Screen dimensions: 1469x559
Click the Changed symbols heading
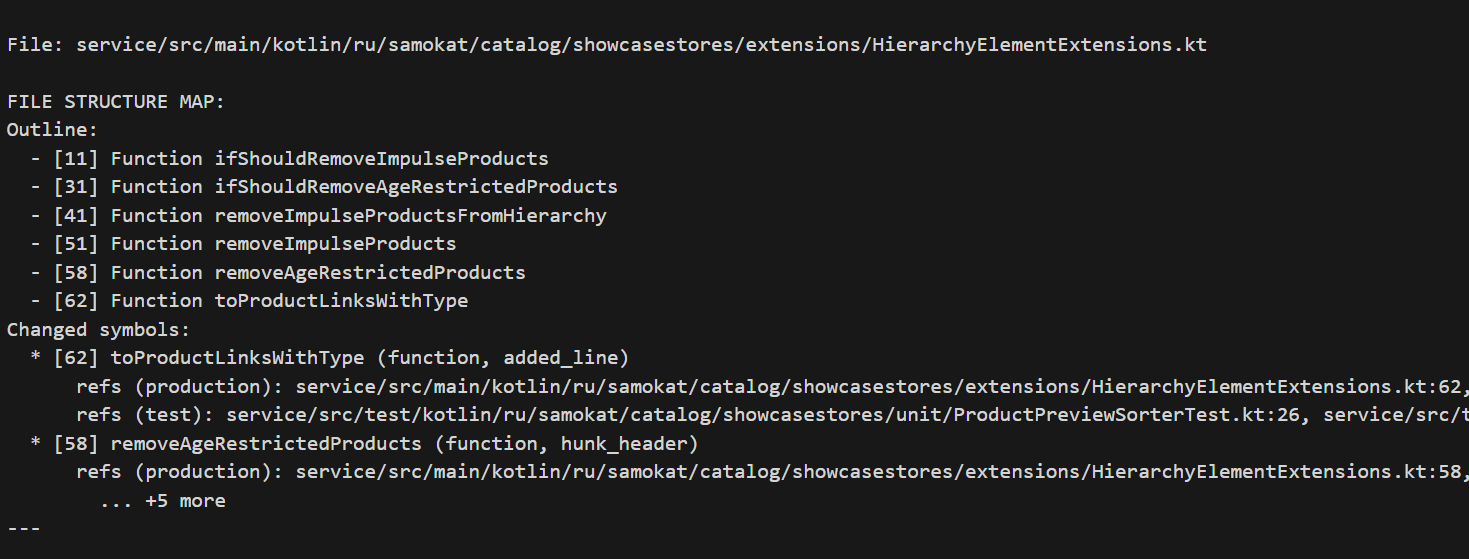(98, 329)
